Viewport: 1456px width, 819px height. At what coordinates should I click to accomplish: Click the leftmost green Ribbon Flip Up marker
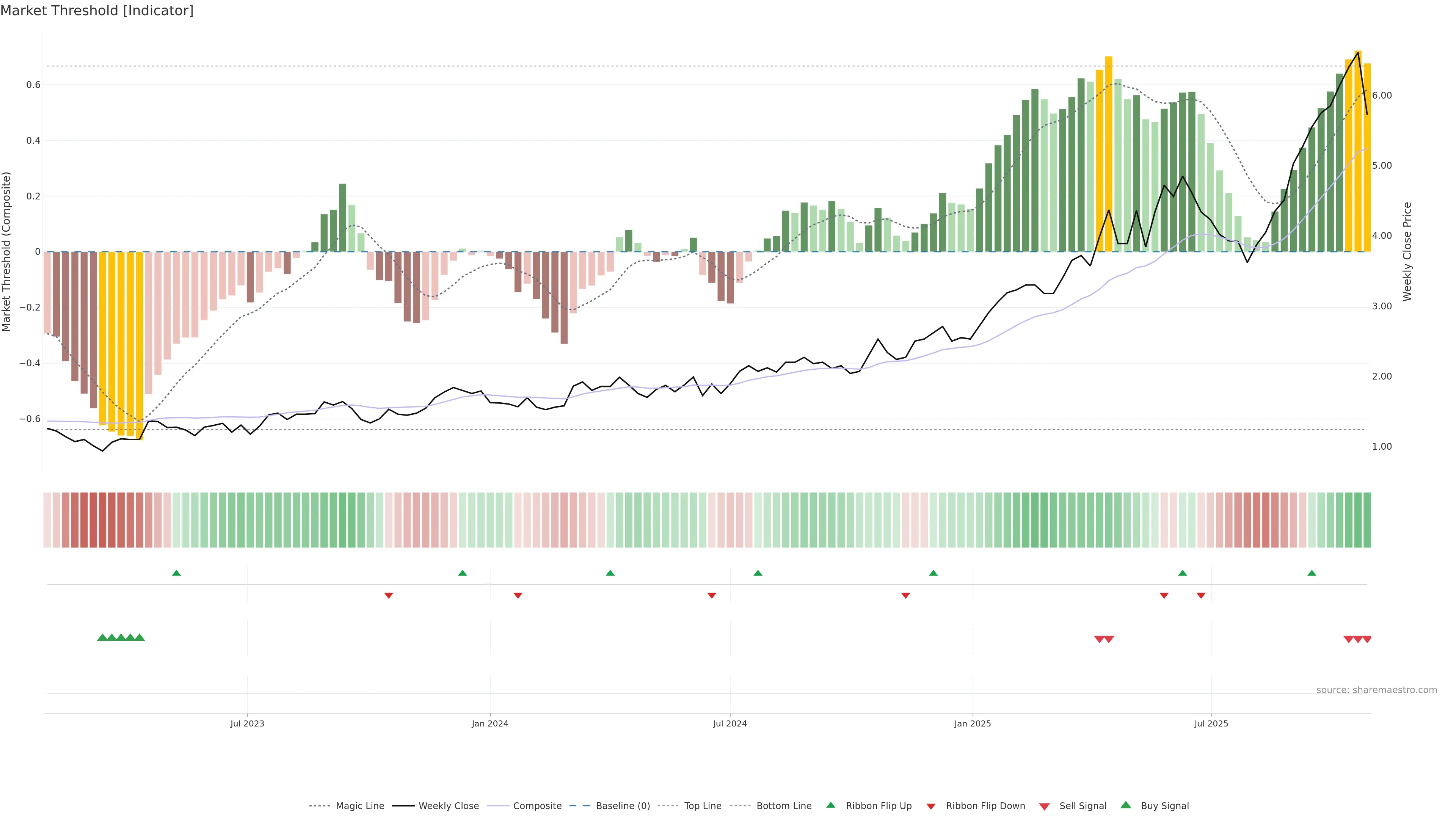(176, 573)
